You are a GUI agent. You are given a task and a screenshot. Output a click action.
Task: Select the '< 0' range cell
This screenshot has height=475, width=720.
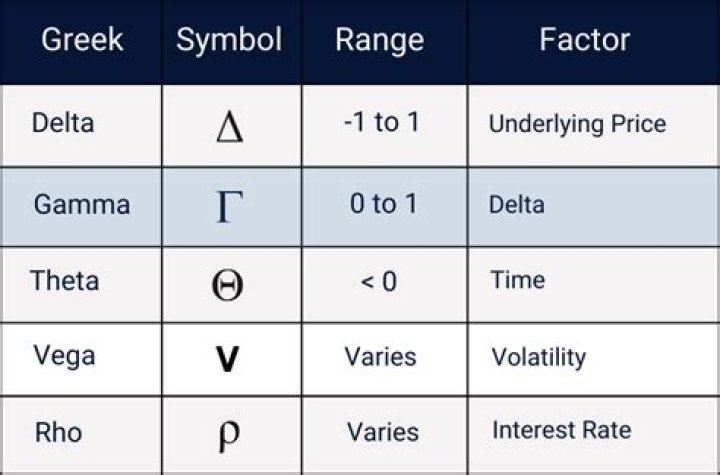point(385,285)
